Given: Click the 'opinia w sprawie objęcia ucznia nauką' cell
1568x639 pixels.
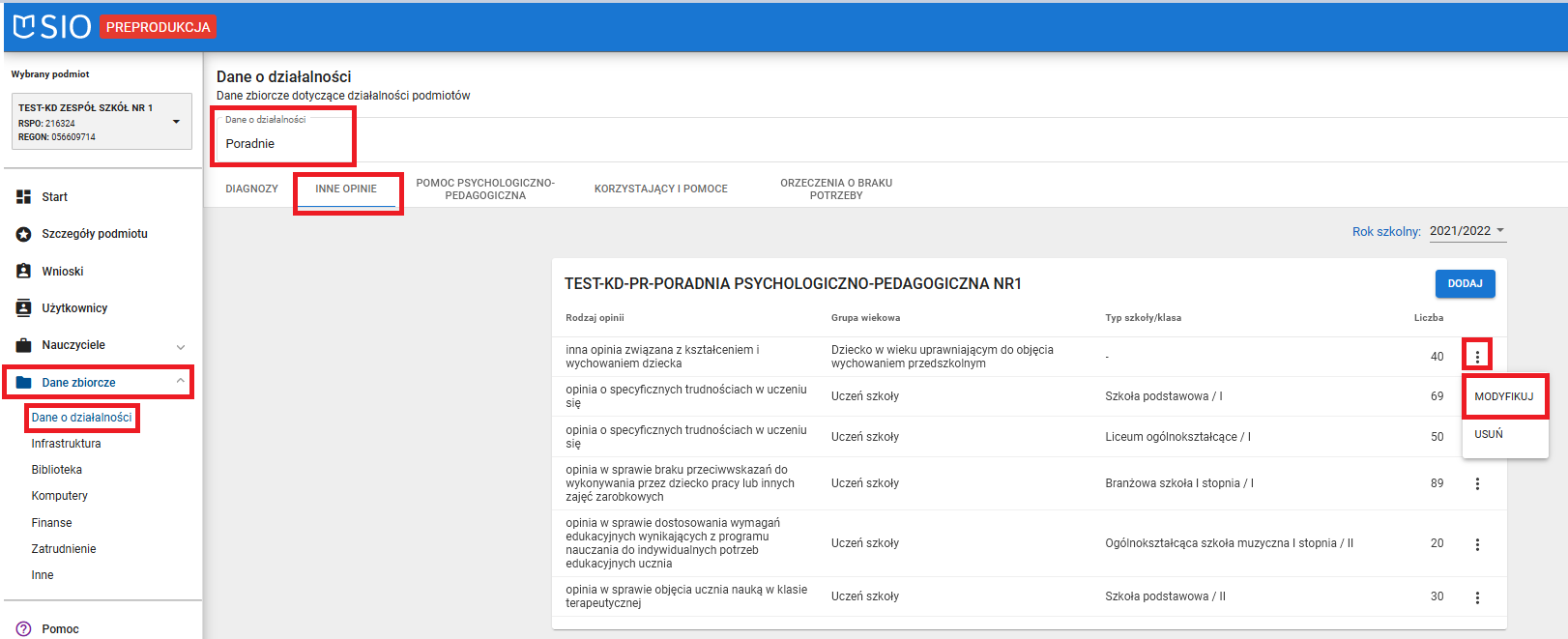Looking at the screenshot, I should [x=686, y=596].
